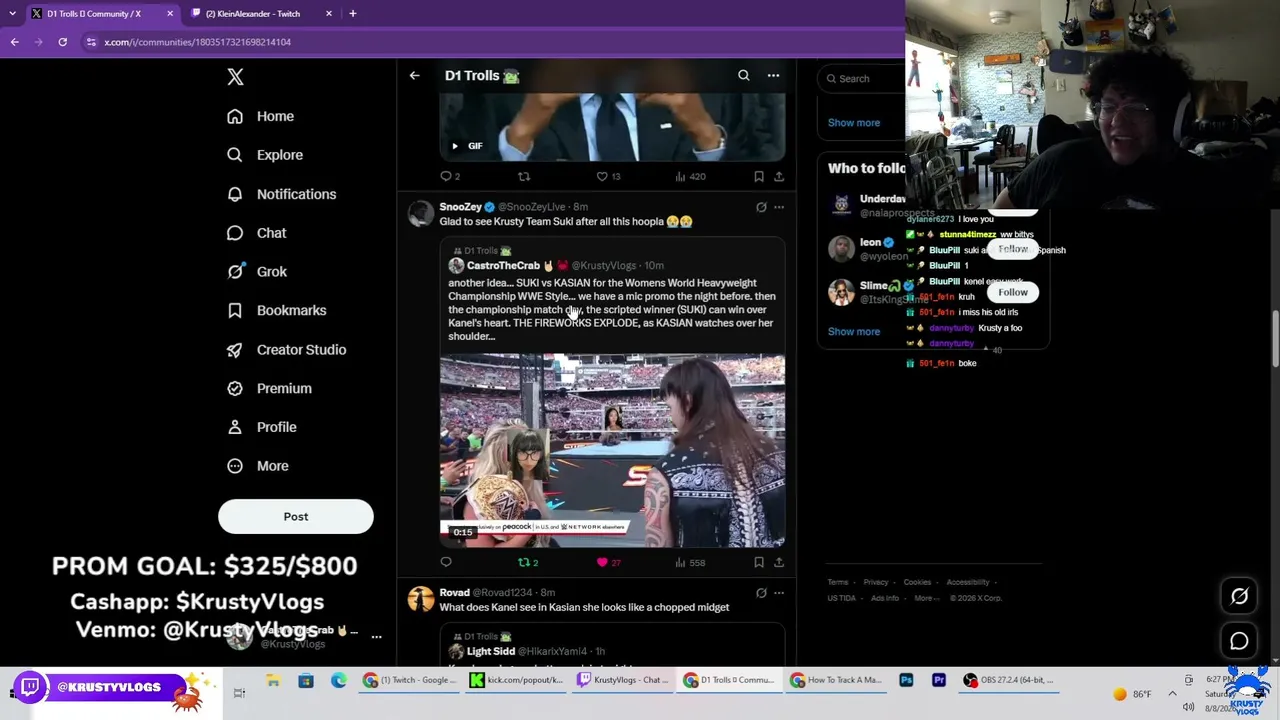Image resolution: width=1280 pixels, height=720 pixels.
Task: Open Photoshop from the taskbar
Action: (x=906, y=681)
